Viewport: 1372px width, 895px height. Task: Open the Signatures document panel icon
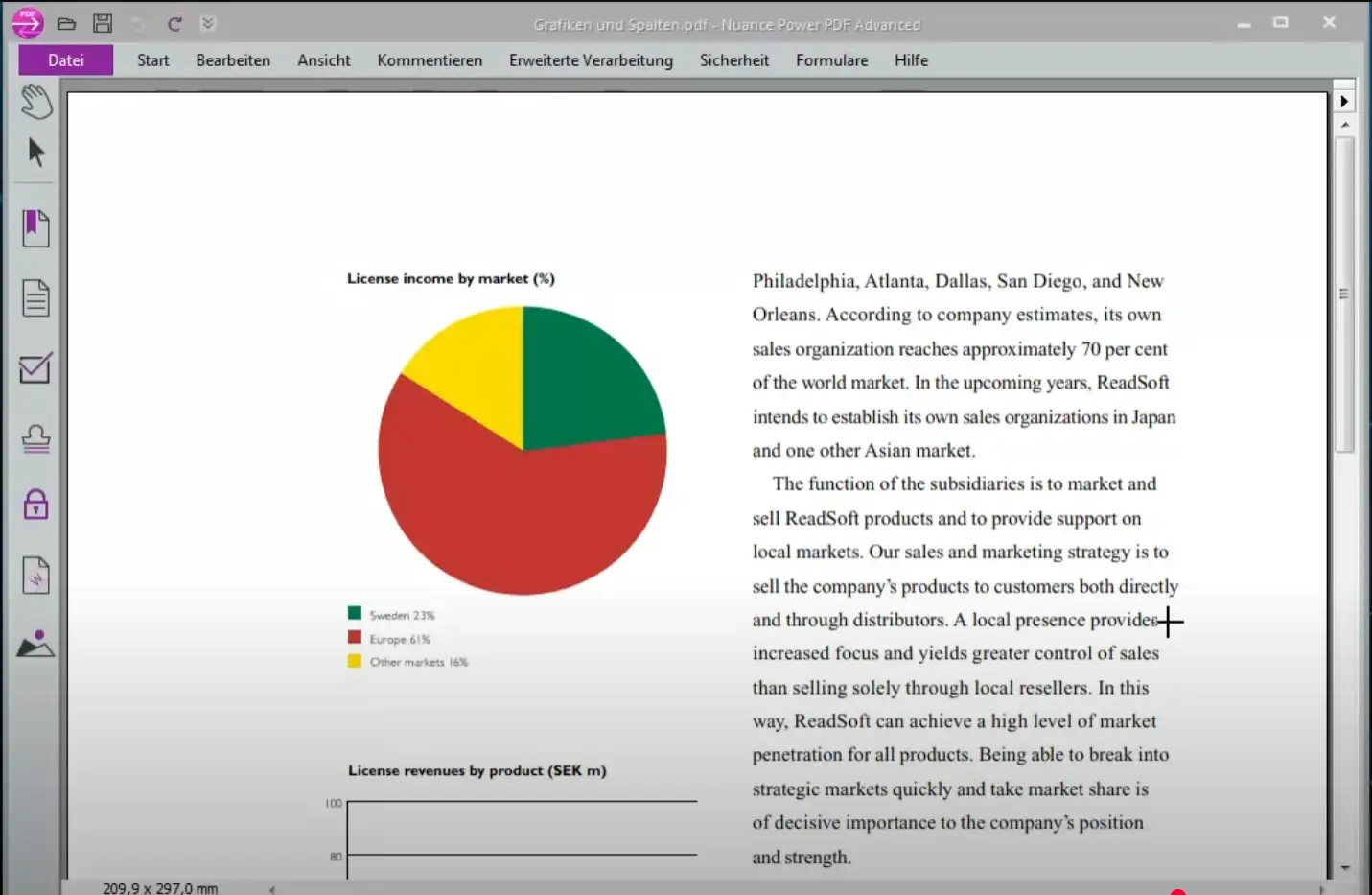coord(36,576)
